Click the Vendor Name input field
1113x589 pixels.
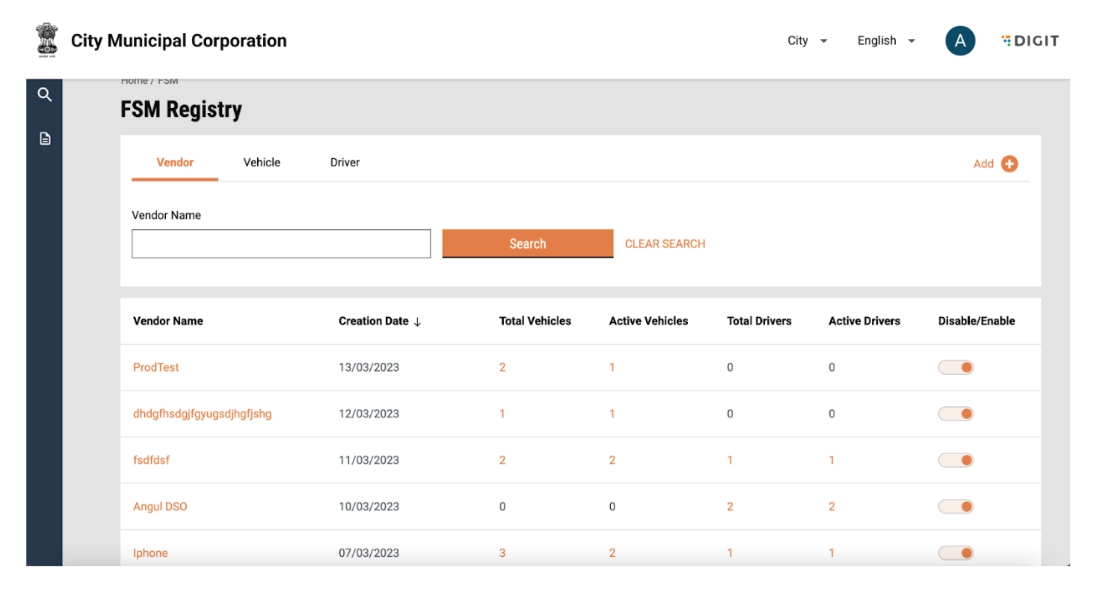point(281,244)
